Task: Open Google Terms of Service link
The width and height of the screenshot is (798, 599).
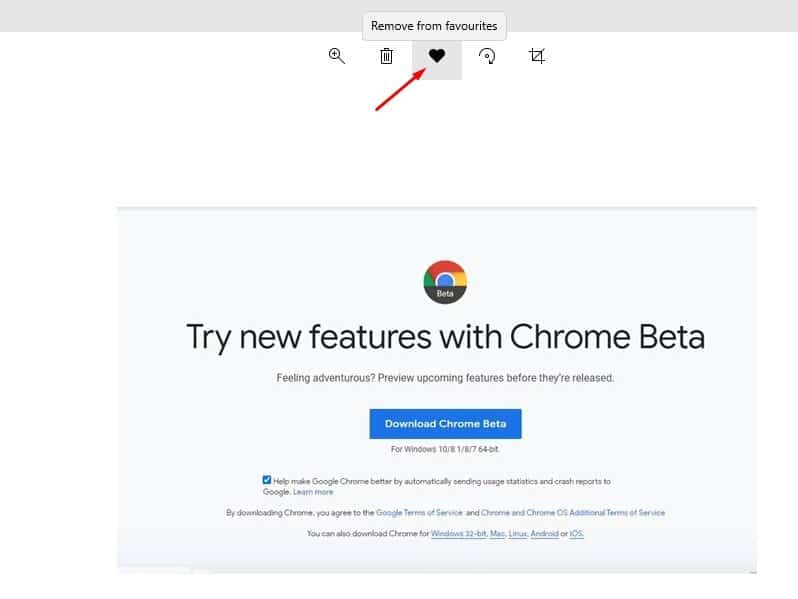Action: 419,512
